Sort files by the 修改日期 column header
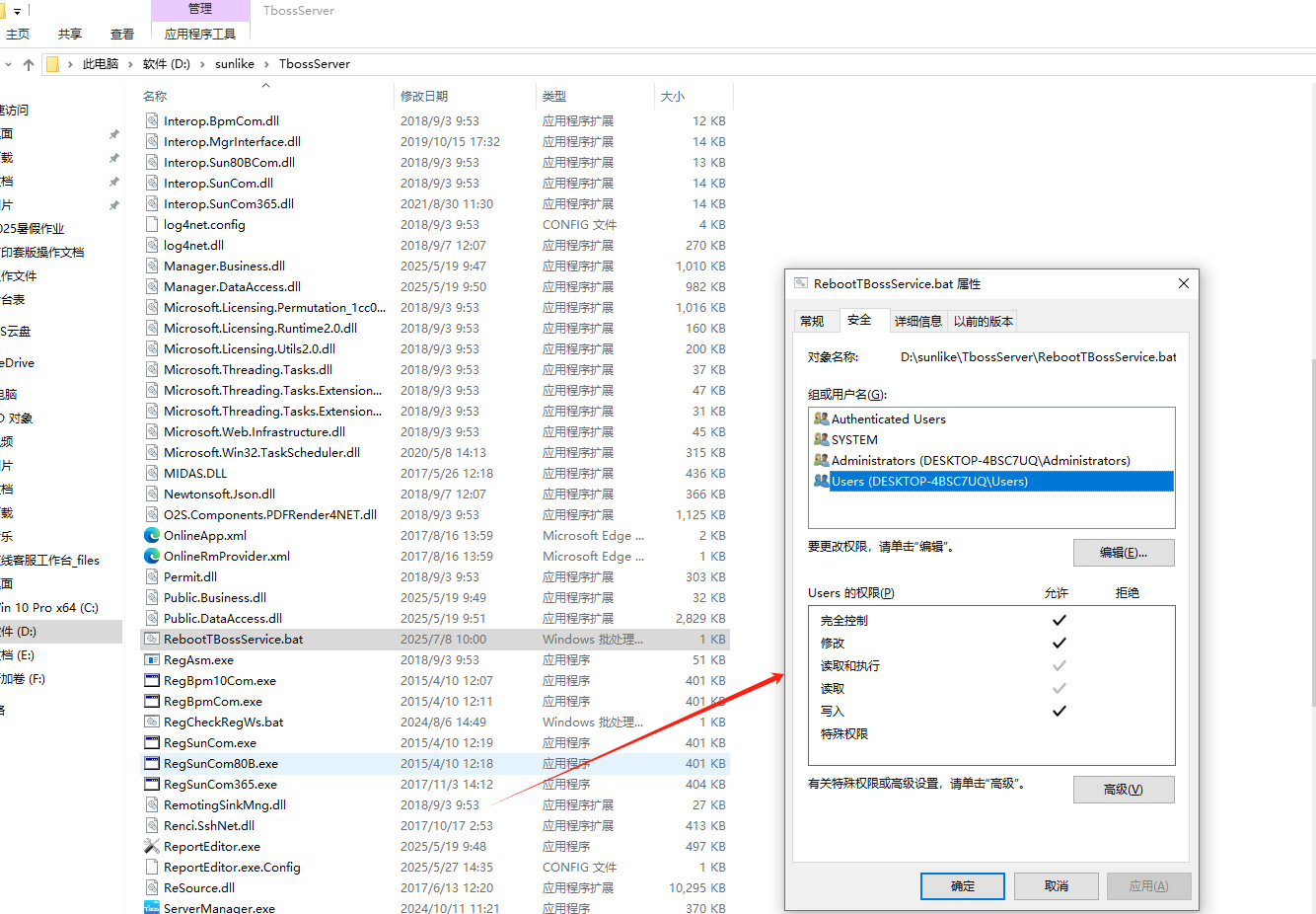 tap(424, 97)
